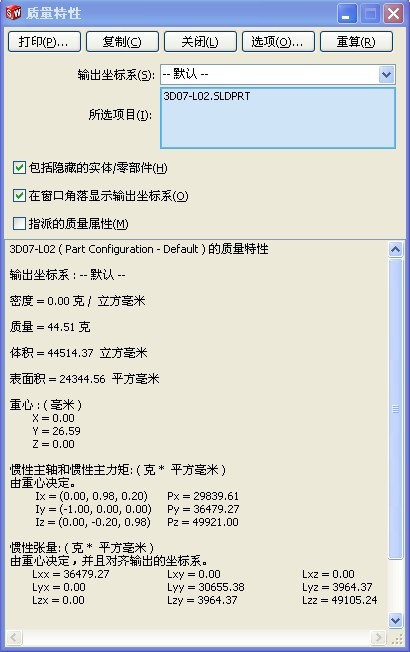Image resolution: width=410 pixels, height=652 pixels.
Task: Open the 输出坐标系 dropdown arrow
Action: (x=386, y=75)
